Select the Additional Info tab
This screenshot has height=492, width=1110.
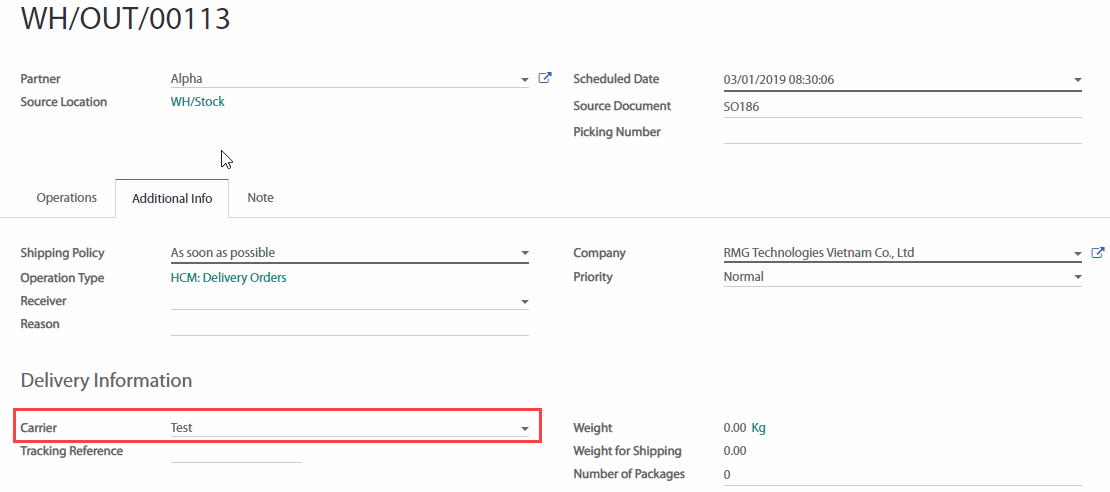point(172,198)
